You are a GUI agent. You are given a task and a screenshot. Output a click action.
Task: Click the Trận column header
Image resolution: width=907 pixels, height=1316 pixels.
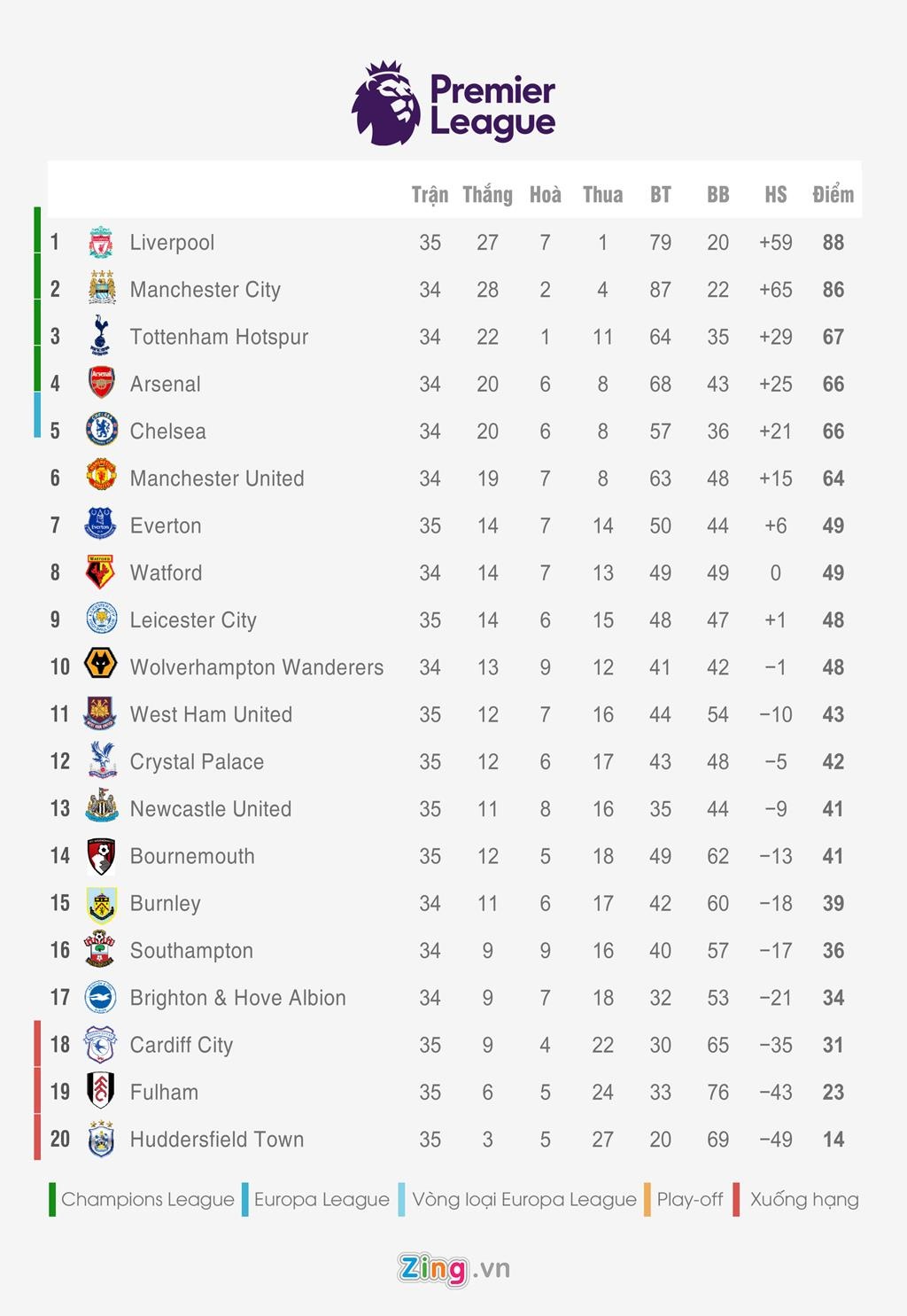pos(430,195)
